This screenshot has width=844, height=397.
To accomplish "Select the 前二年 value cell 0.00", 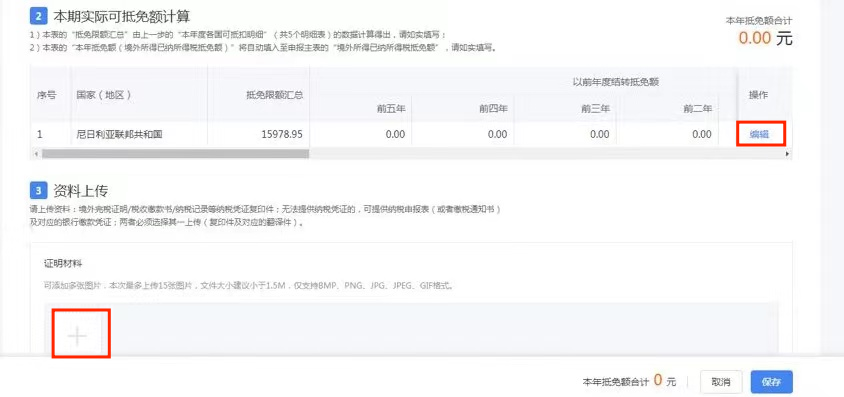I will coord(667,134).
